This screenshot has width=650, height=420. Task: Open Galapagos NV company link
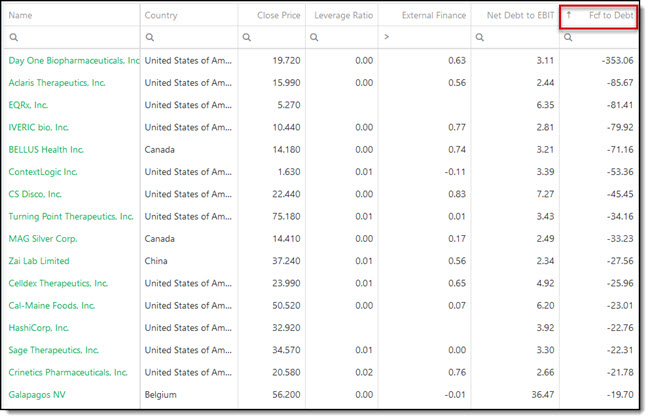[x=37, y=395]
